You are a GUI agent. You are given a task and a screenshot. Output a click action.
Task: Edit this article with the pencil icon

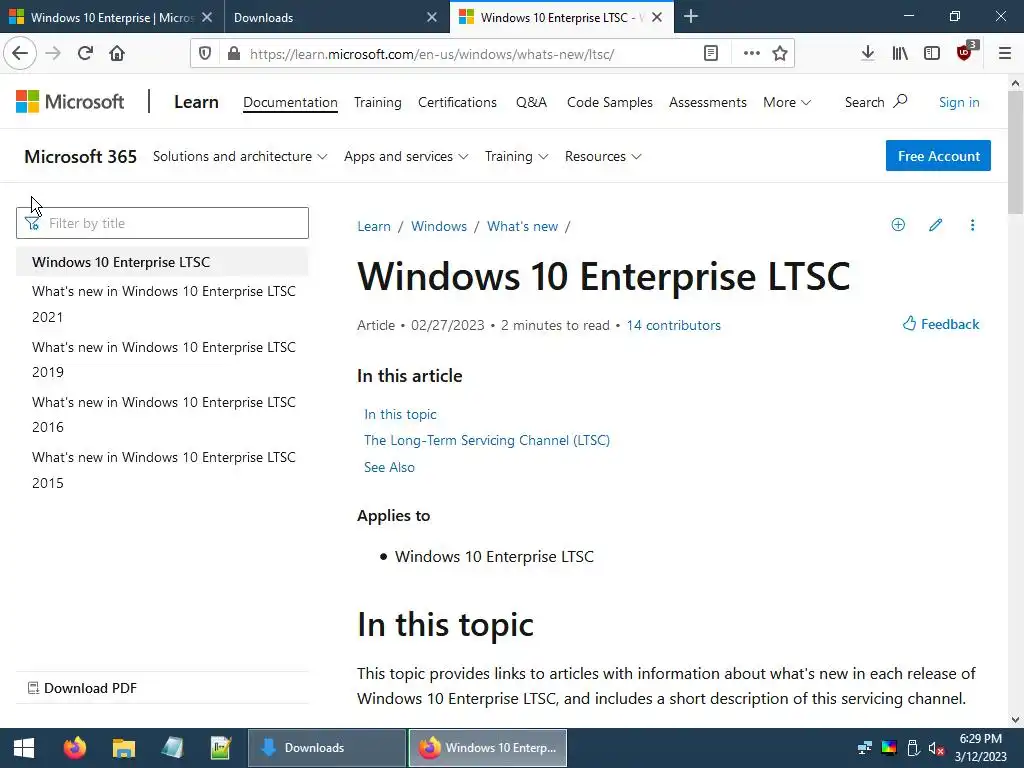point(936,225)
